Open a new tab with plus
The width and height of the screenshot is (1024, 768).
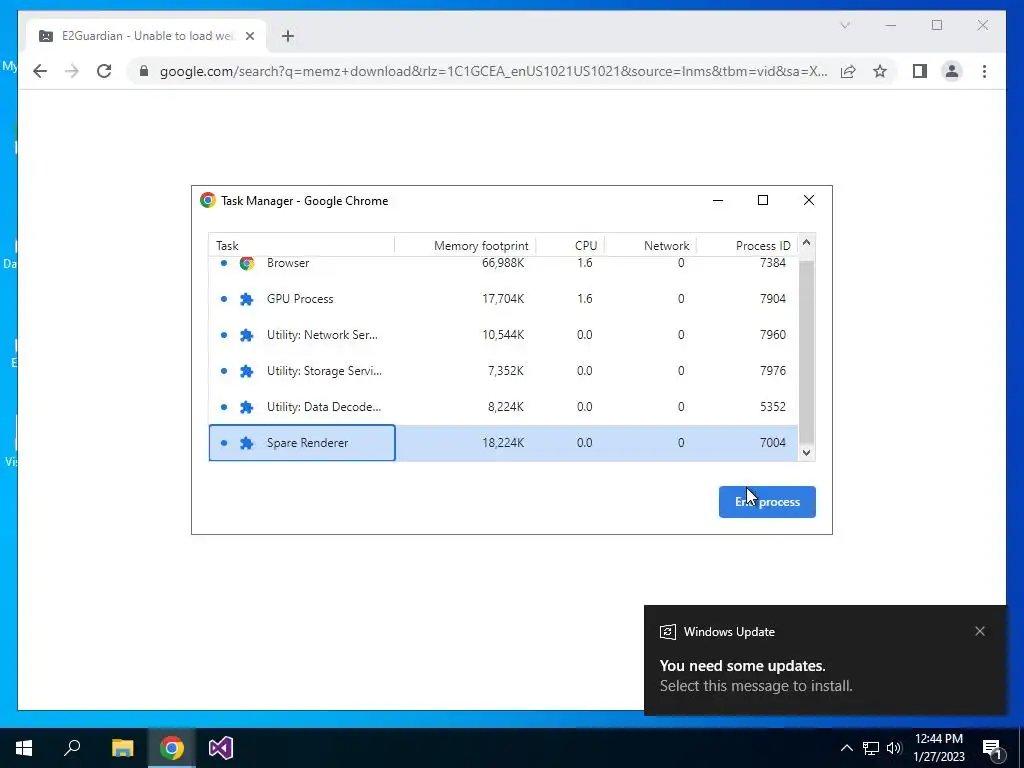288,36
